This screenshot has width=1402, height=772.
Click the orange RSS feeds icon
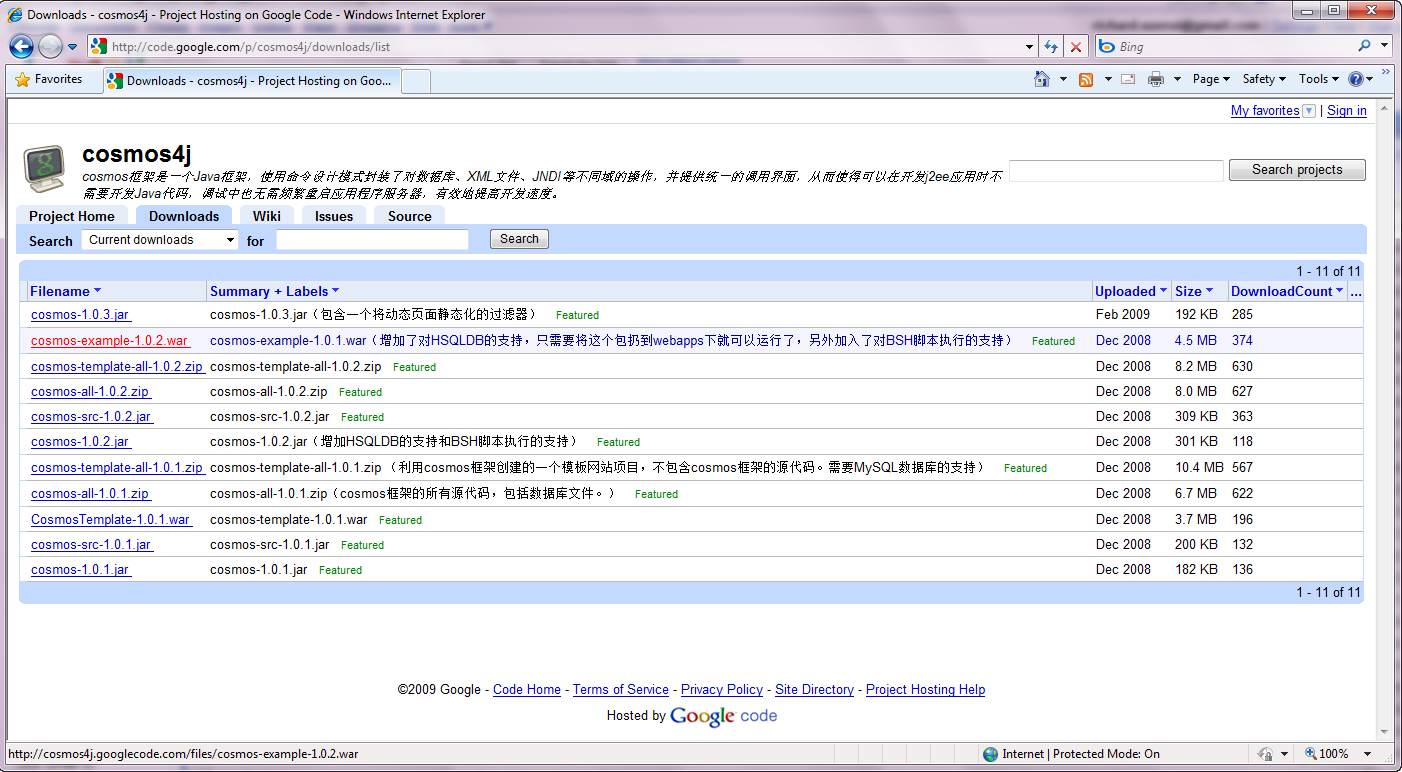(x=1086, y=79)
